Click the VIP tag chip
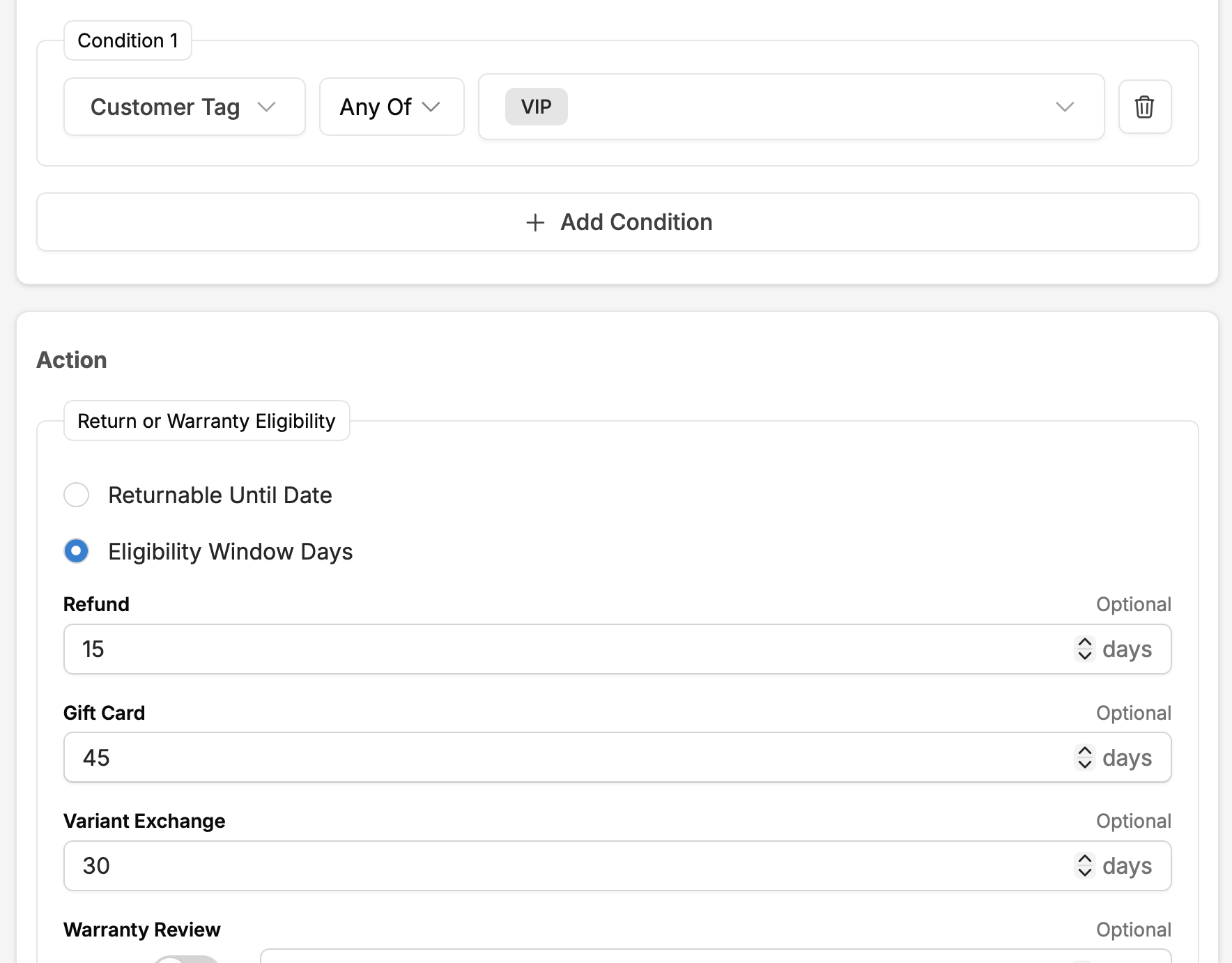1232x963 pixels. click(536, 107)
